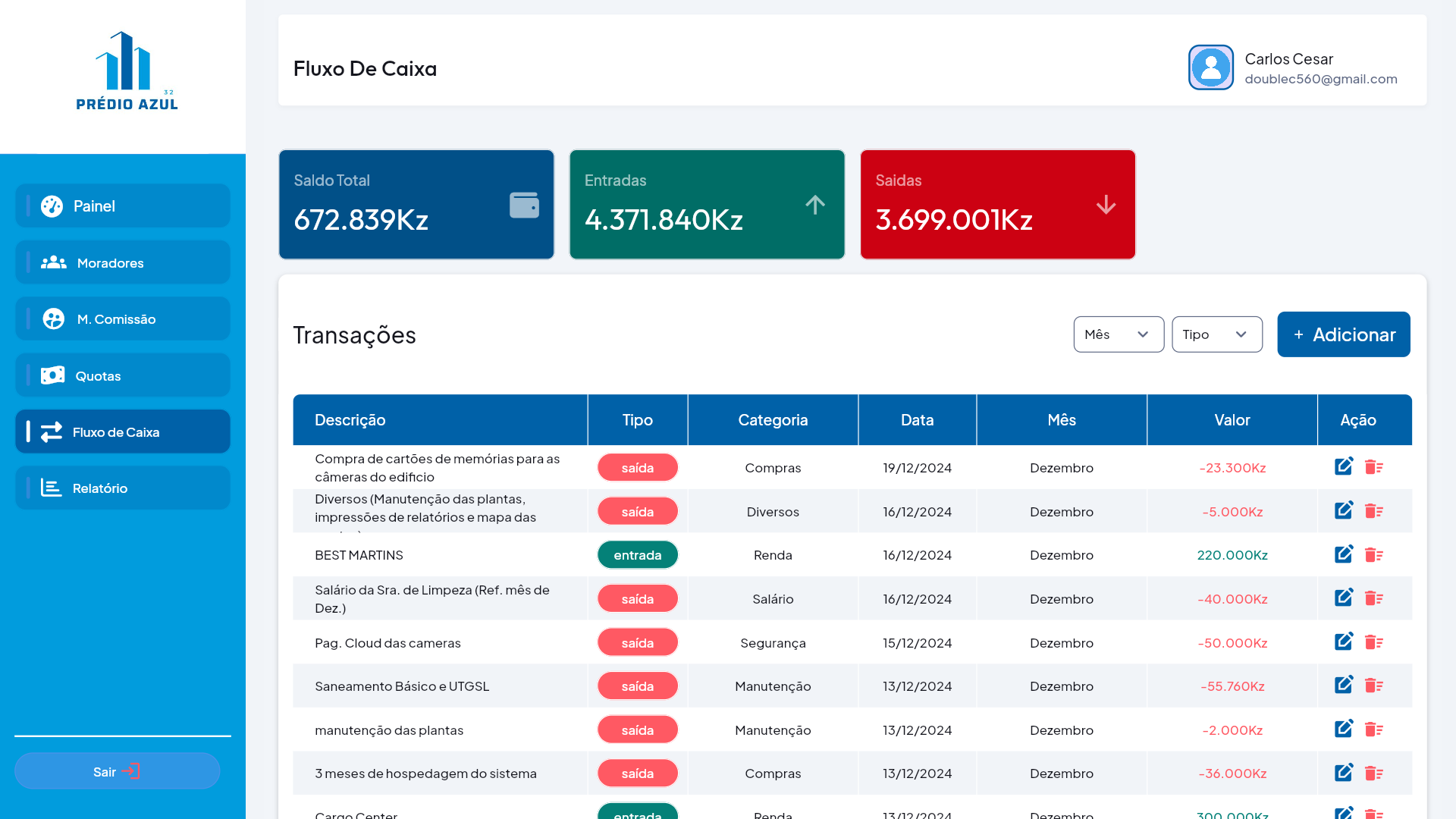Open the Painel sidebar menu
Viewport: 1456px width, 819px height.
point(123,206)
